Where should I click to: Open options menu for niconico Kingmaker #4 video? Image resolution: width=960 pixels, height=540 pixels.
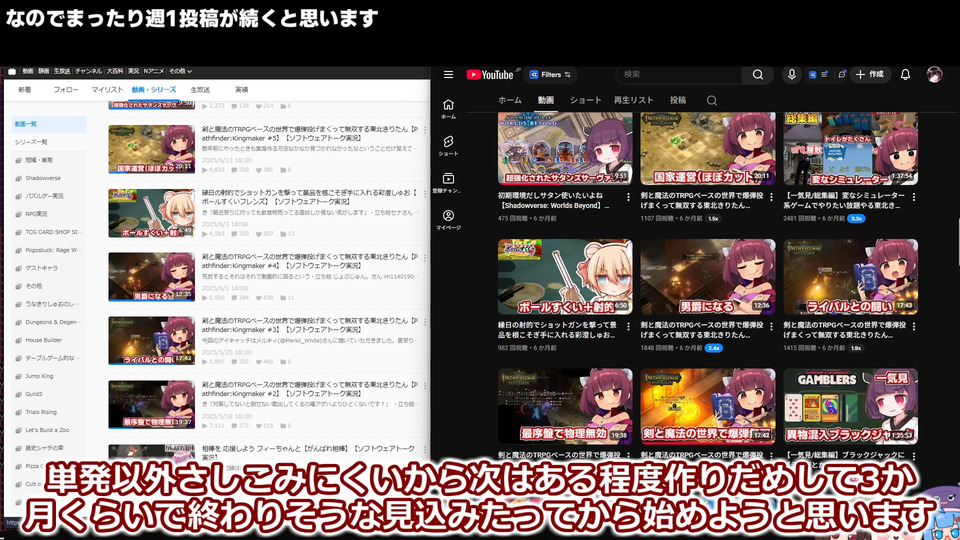click(x=425, y=258)
